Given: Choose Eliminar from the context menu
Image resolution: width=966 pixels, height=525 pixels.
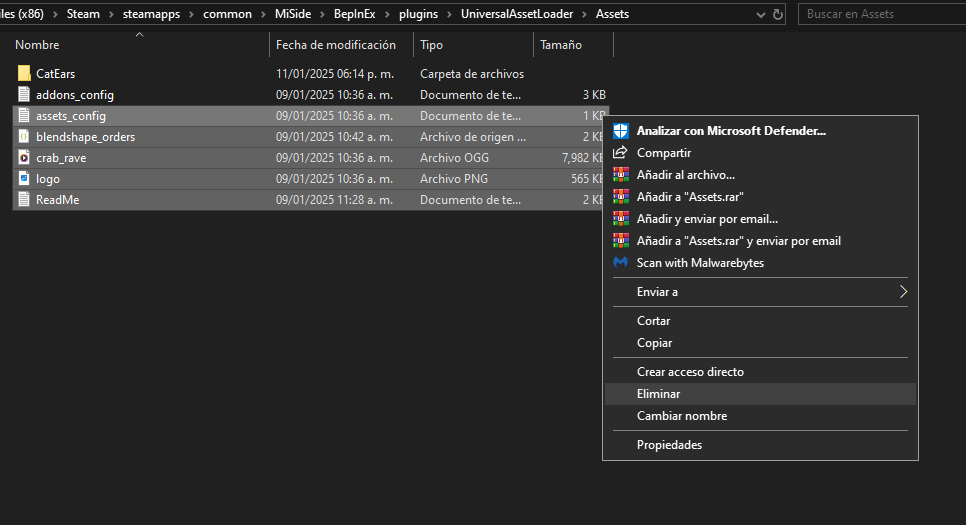Looking at the screenshot, I should tap(658, 394).
